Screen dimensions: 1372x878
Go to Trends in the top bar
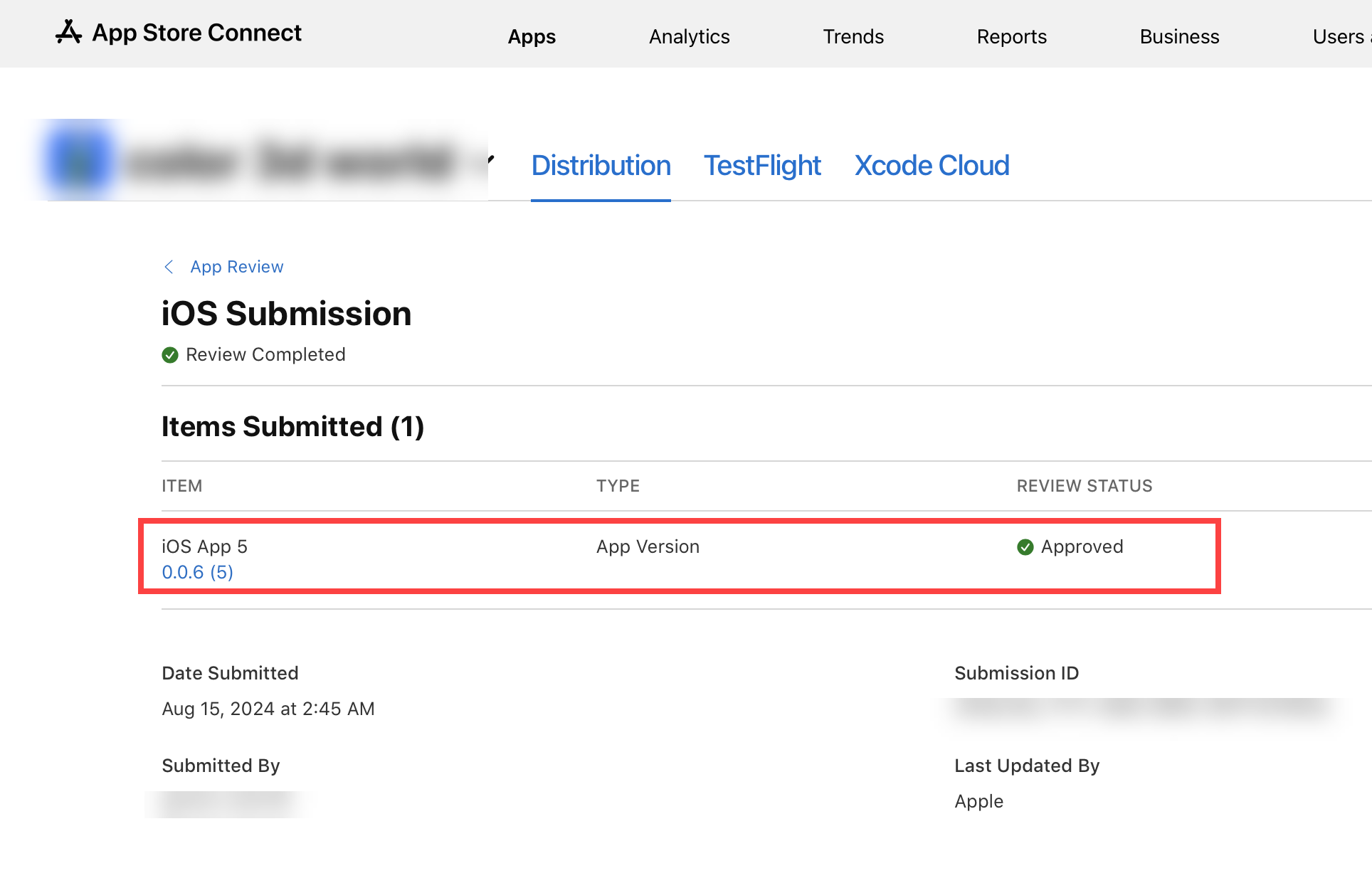pyautogui.click(x=853, y=36)
